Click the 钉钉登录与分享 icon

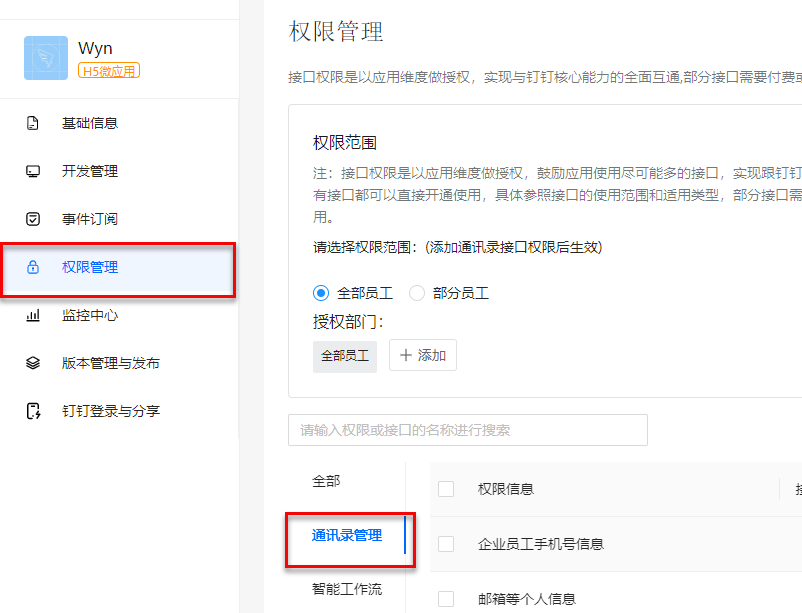pyautogui.click(x=33, y=411)
